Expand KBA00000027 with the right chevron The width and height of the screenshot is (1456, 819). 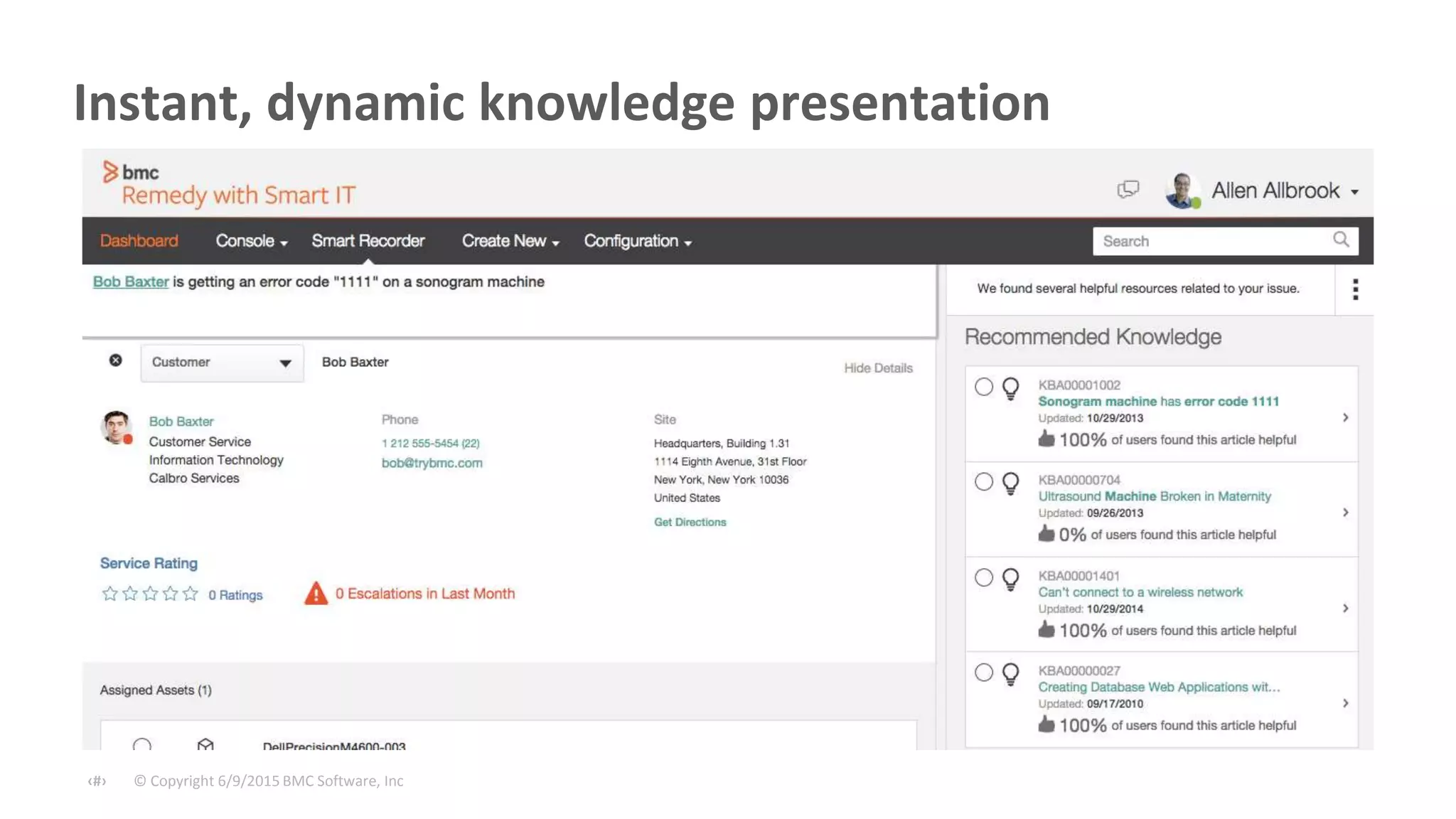coord(1345,703)
